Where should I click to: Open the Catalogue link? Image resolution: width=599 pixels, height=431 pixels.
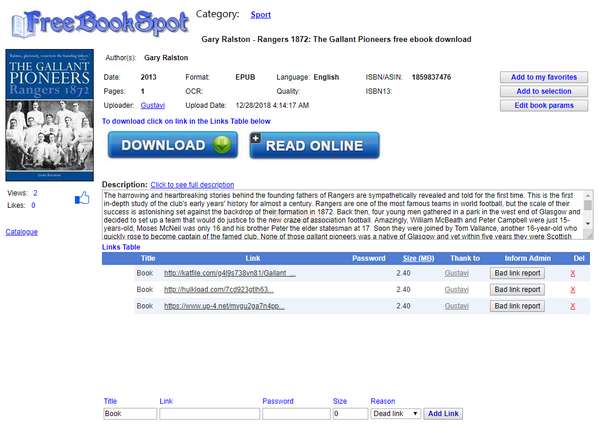pyautogui.click(x=21, y=232)
